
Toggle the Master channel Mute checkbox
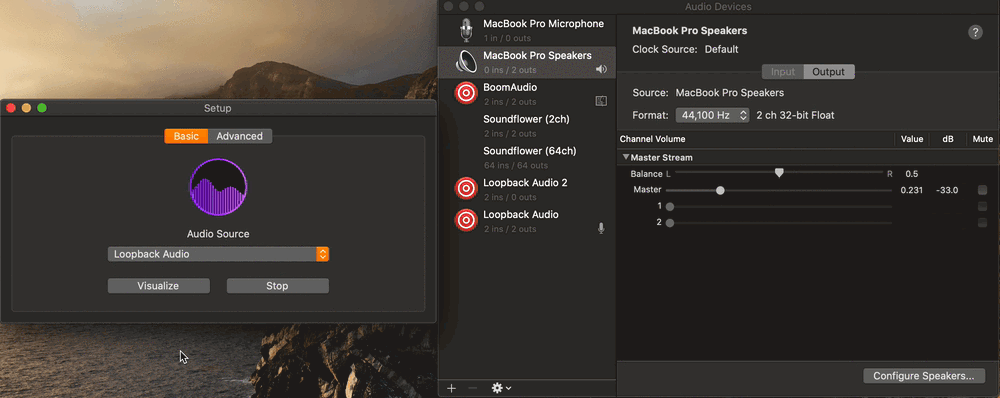(x=982, y=189)
